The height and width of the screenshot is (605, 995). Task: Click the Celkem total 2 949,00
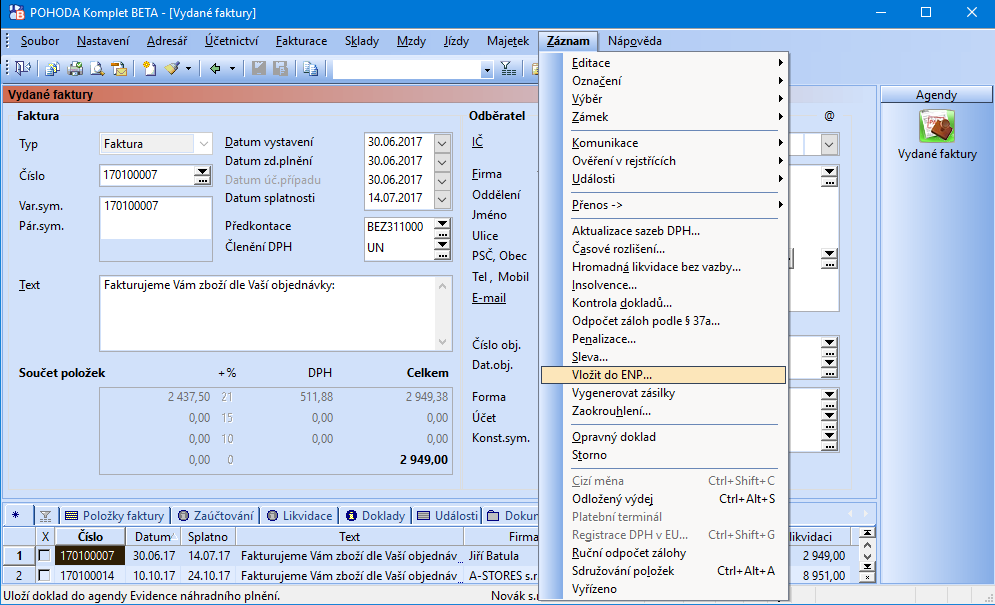click(x=424, y=460)
